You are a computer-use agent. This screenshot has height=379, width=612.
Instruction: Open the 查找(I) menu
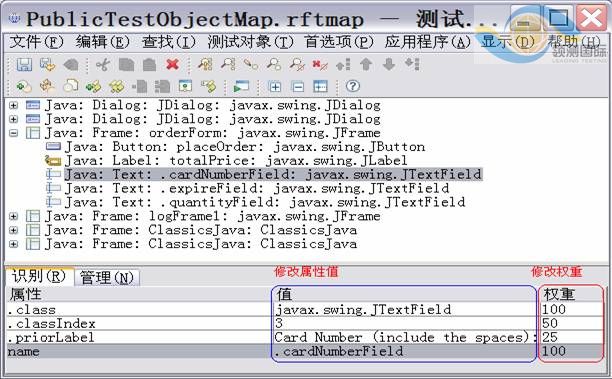coord(168,41)
